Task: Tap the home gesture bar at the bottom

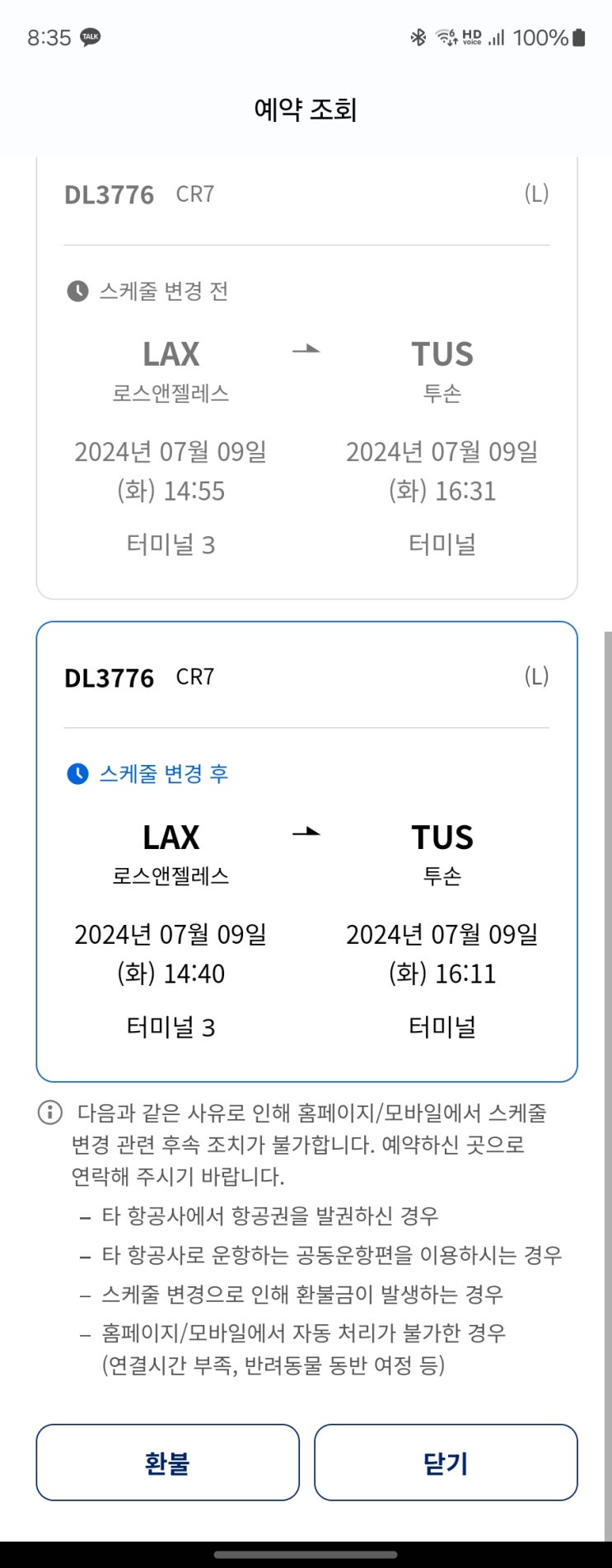Action: click(306, 1555)
